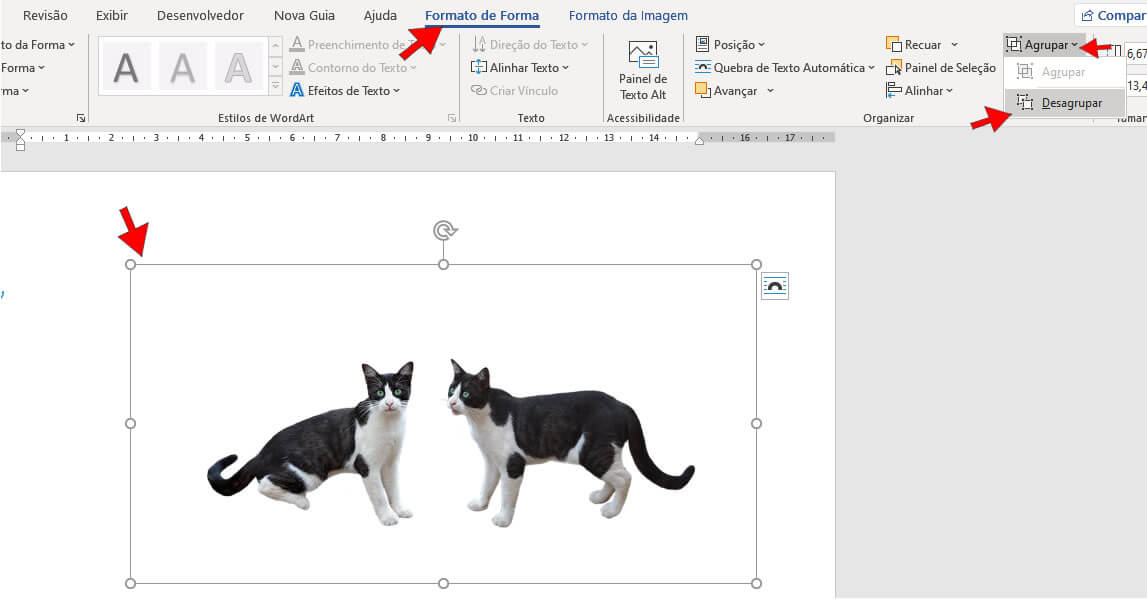The width and height of the screenshot is (1147, 600).
Task: Expand the cut-off 'to da Forma' dropdown
Action: point(37,45)
